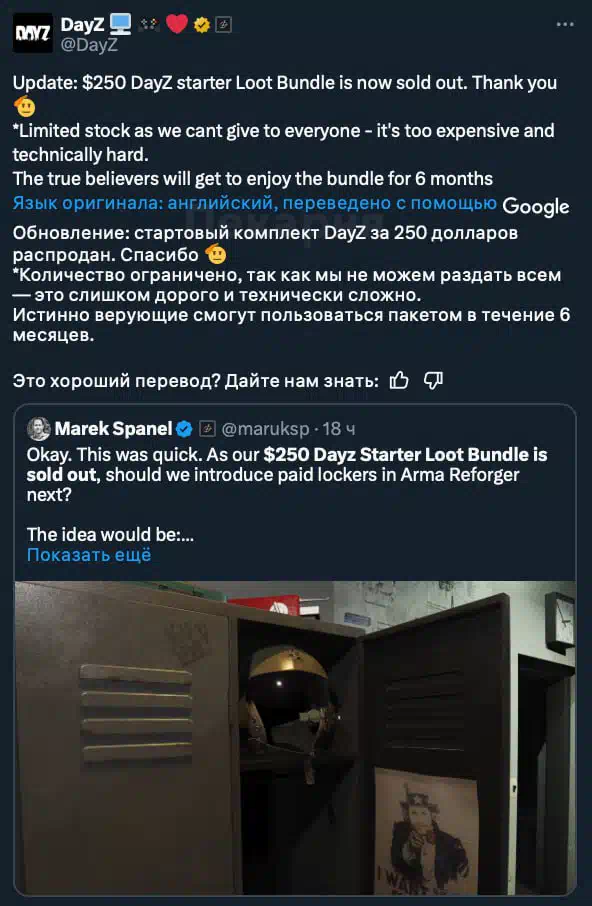Click the 18 ч timestamp
This screenshot has width=592, height=906.
(x=339, y=429)
